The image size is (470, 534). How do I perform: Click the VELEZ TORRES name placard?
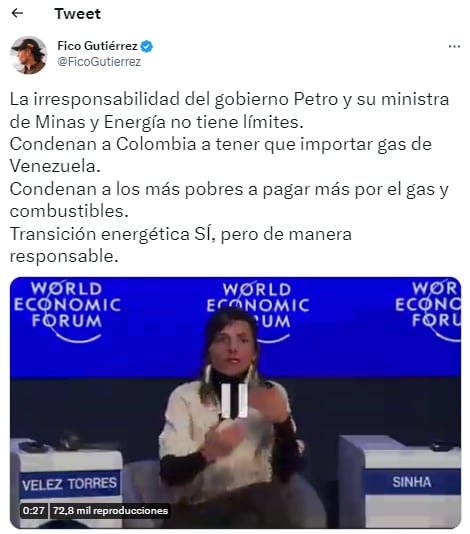[69, 484]
